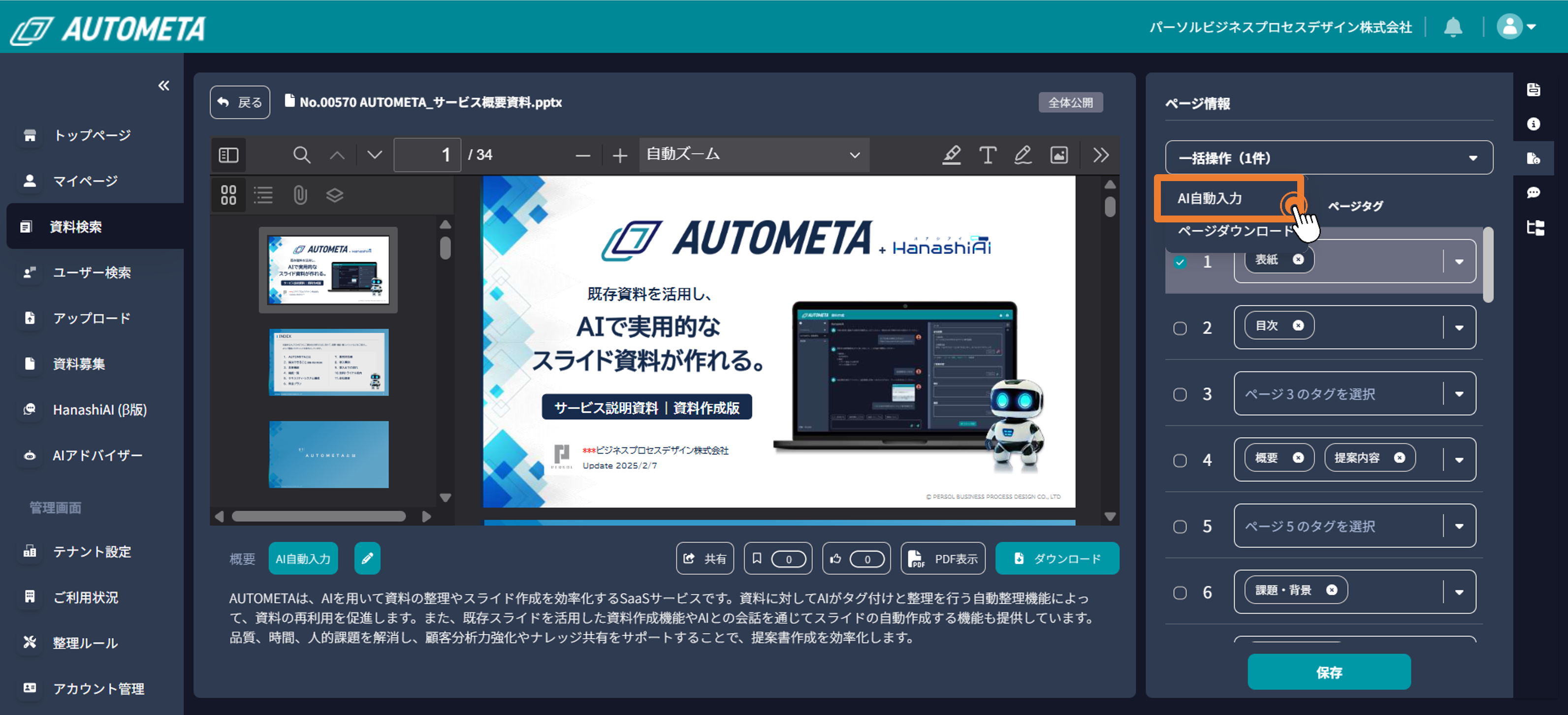Toggle the PDF viewer sidebar panel
The image size is (1568, 715).
228,155
